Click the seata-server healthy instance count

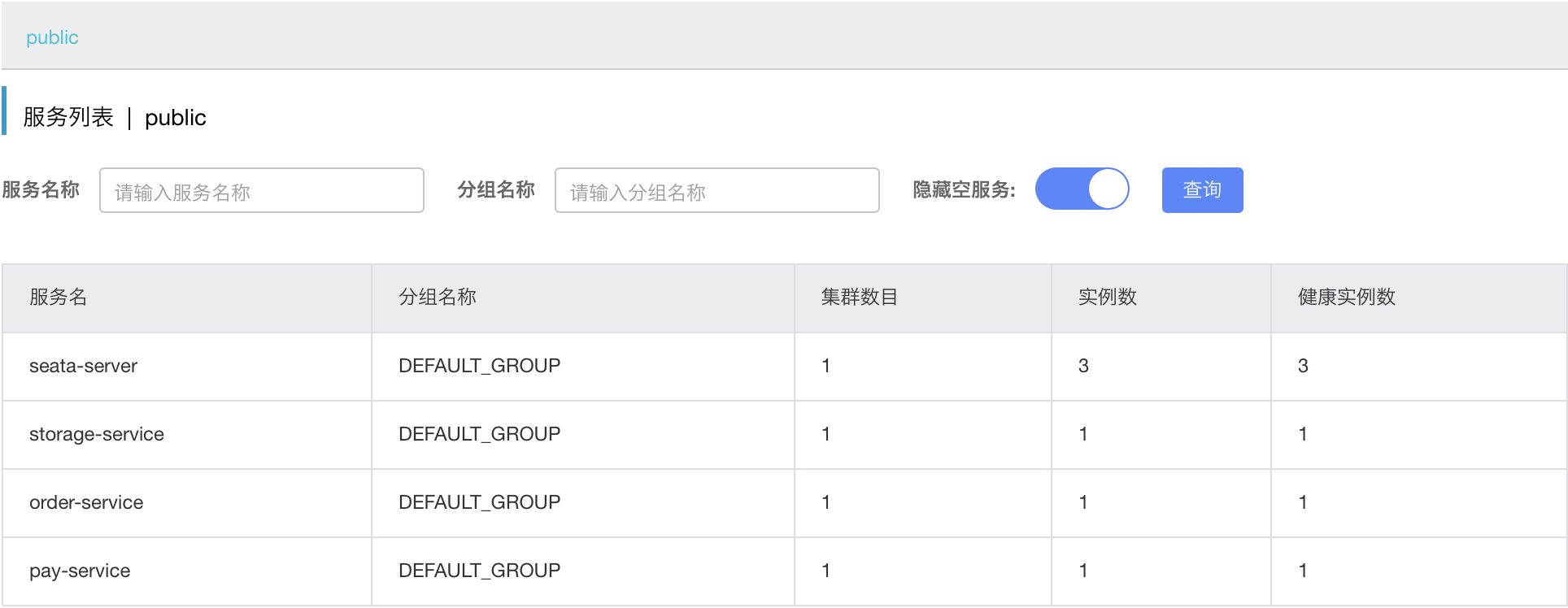pos(1303,367)
